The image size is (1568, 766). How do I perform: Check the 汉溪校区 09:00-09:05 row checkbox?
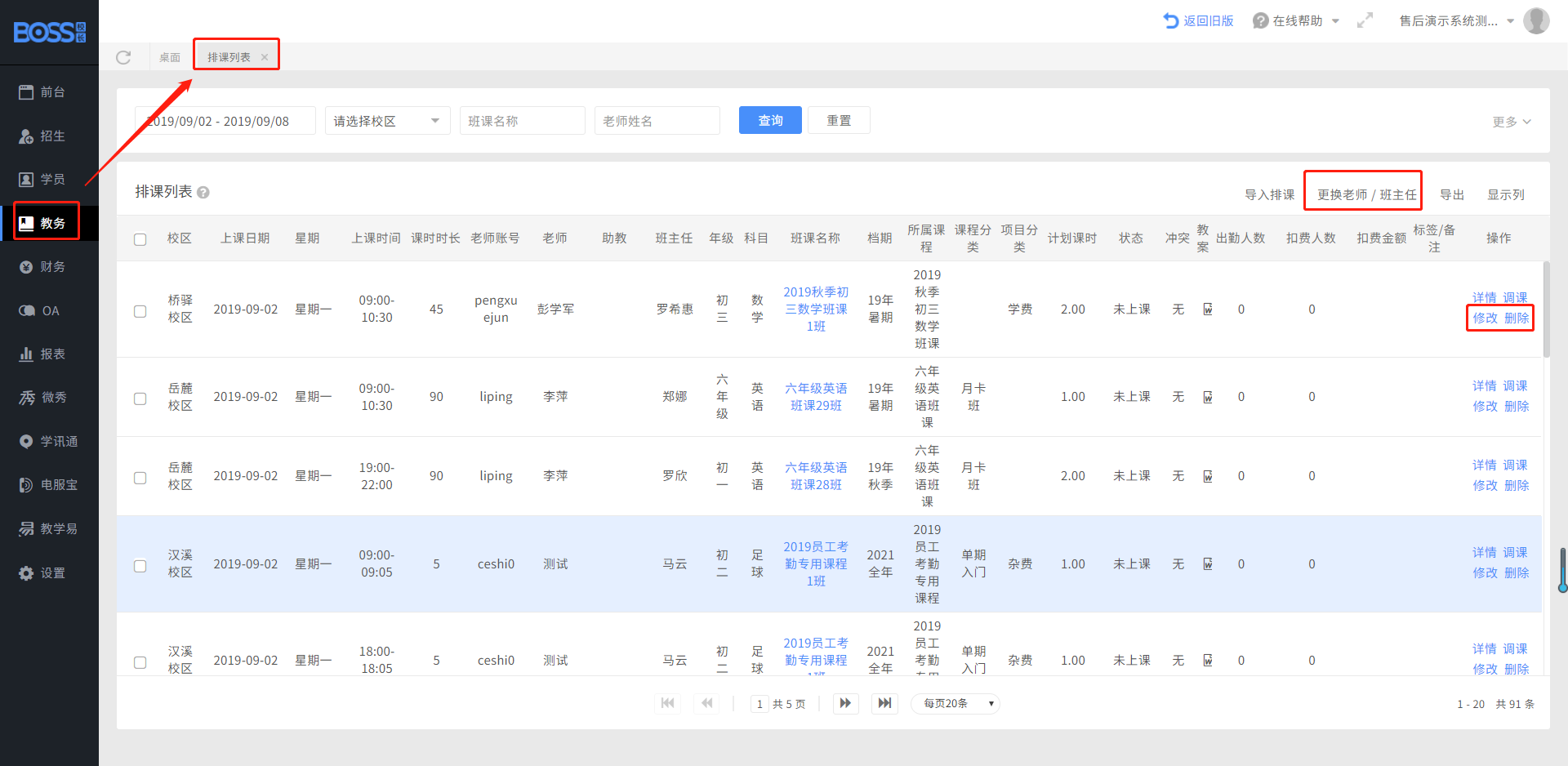pyautogui.click(x=140, y=566)
